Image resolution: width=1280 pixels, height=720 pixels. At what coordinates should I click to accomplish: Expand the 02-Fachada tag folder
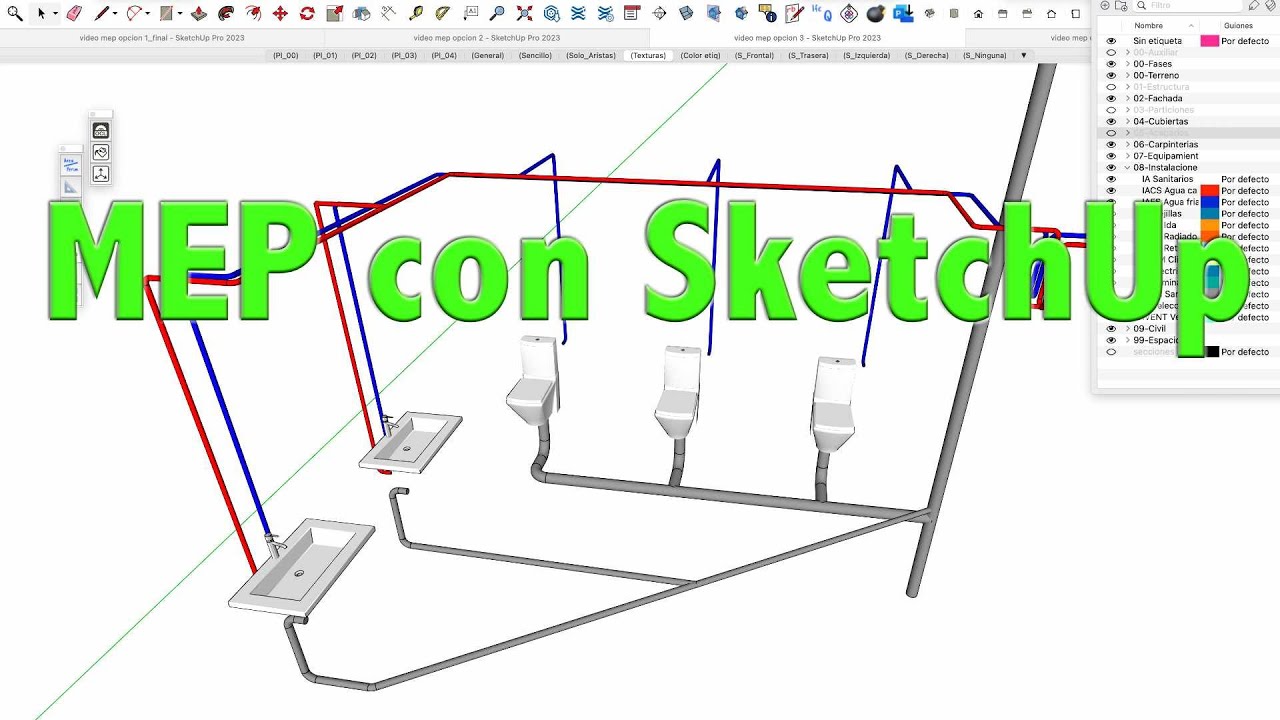[x=1128, y=98]
